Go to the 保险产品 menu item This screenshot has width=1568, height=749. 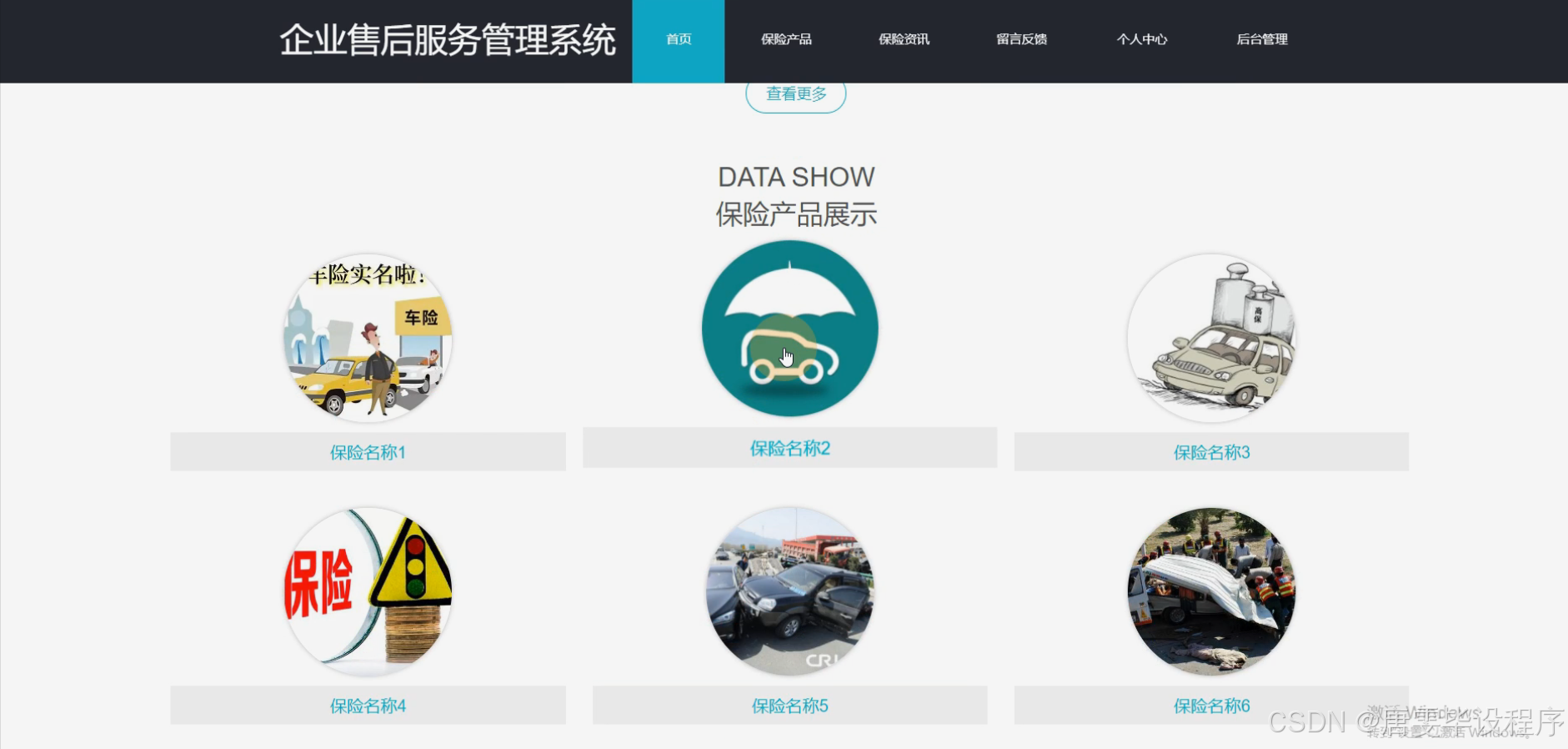pyautogui.click(x=786, y=39)
